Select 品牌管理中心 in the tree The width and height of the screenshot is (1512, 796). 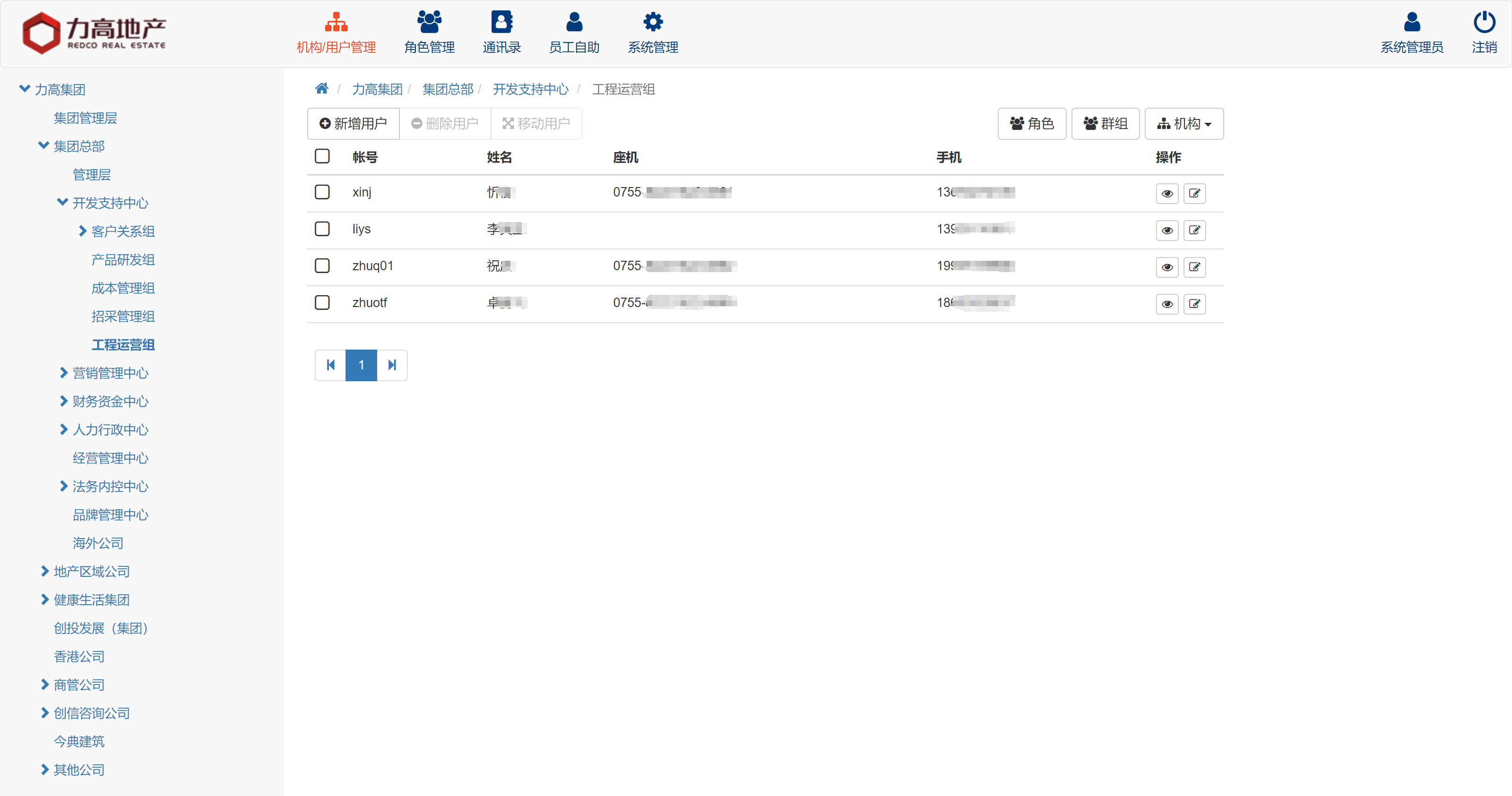110,514
